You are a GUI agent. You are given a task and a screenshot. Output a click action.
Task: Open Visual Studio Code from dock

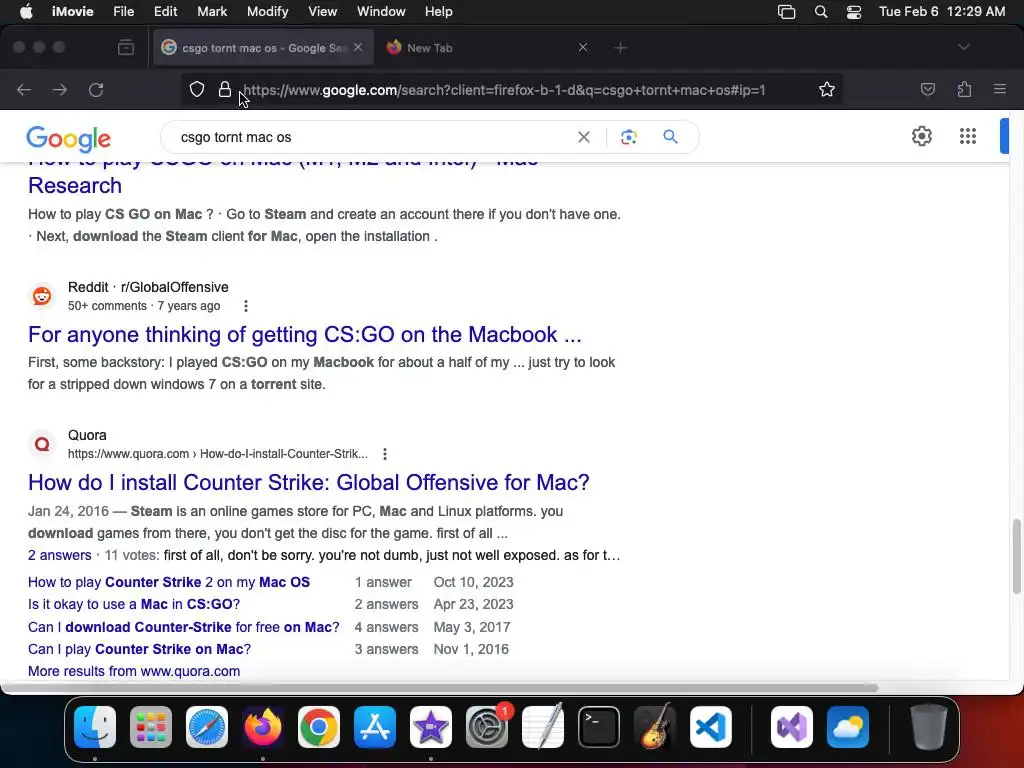[711, 727]
